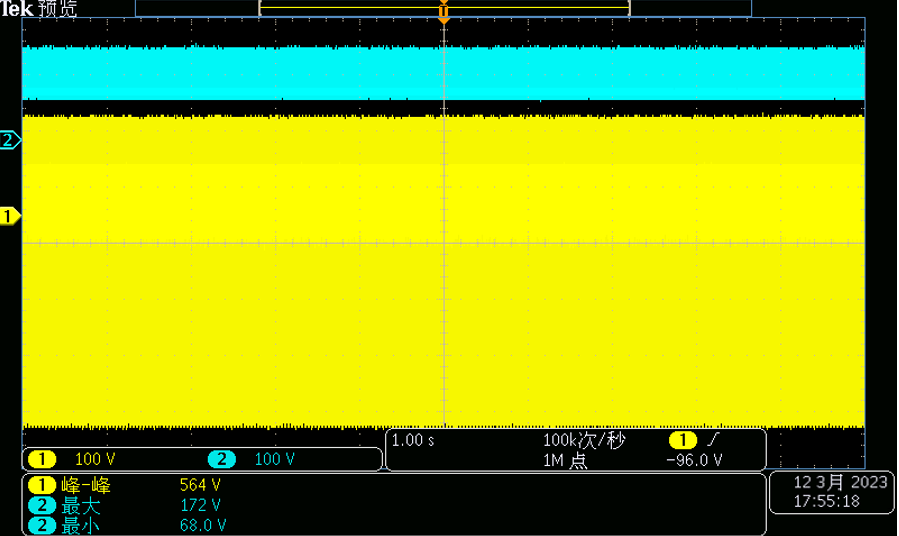Click the max measurement channel 2 badge
The image size is (899, 536).
(x=42, y=505)
